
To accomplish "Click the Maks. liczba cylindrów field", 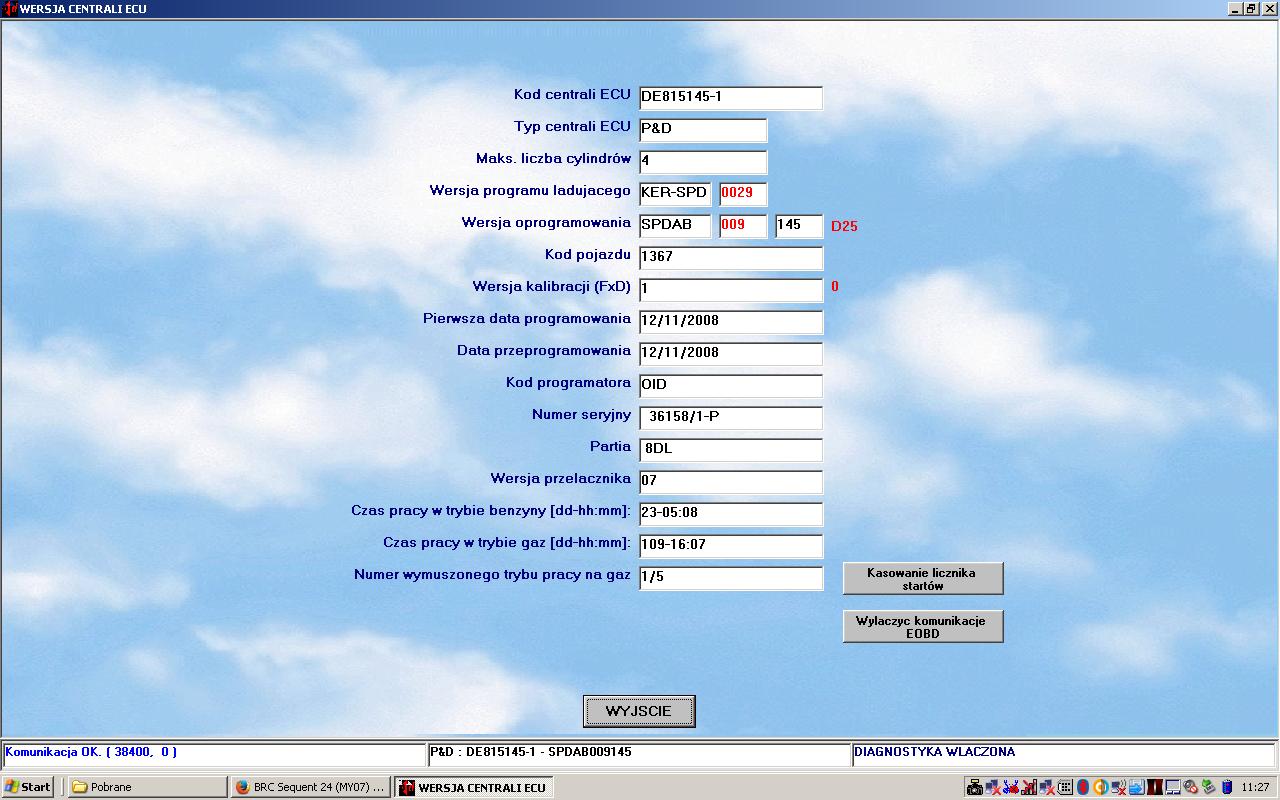I will [703, 162].
